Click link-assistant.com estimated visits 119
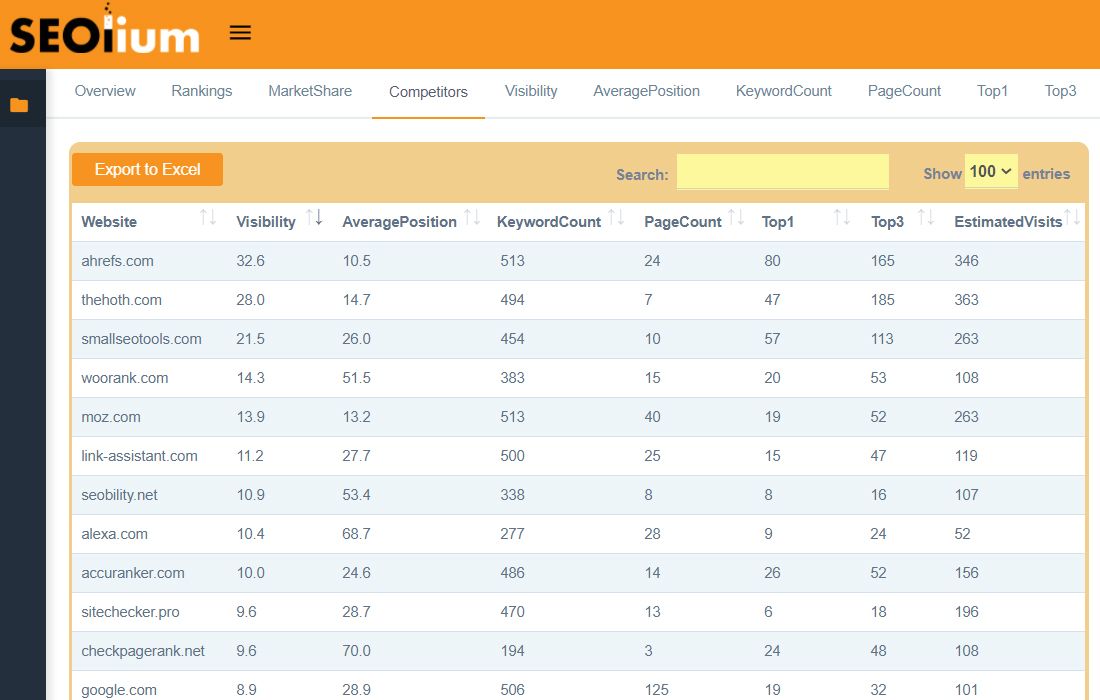 point(966,456)
